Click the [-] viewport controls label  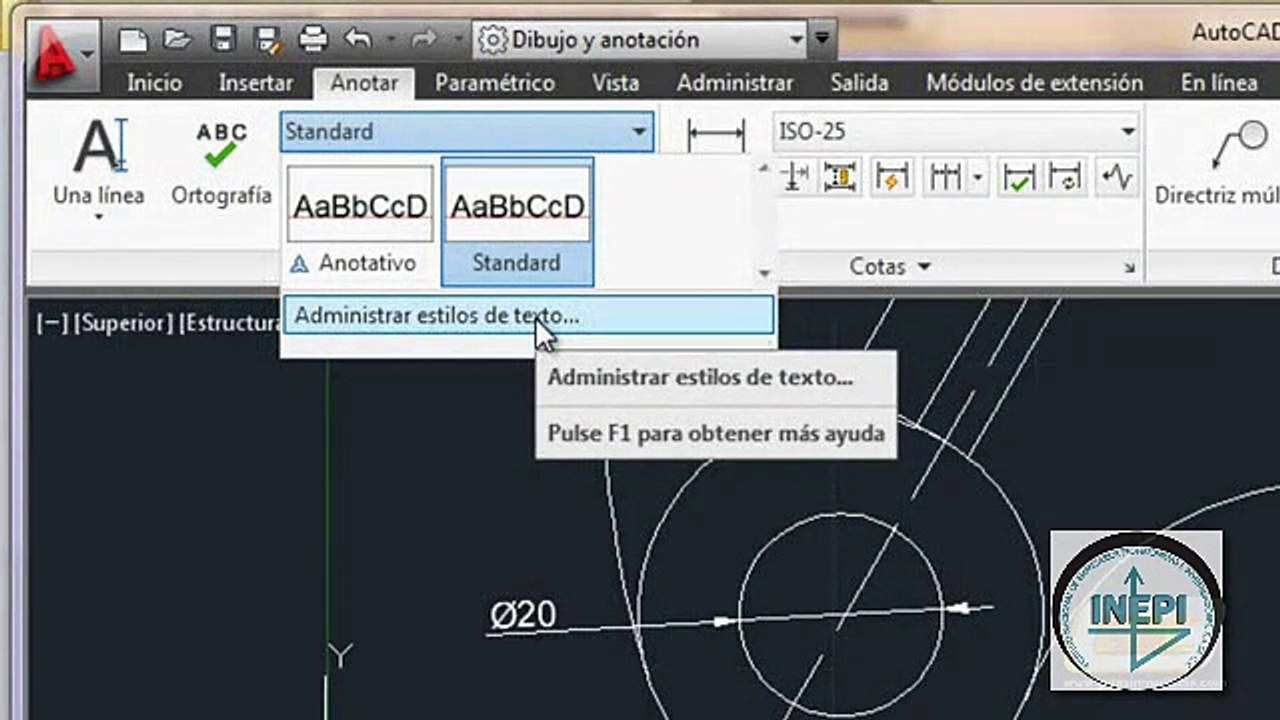click(x=52, y=324)
